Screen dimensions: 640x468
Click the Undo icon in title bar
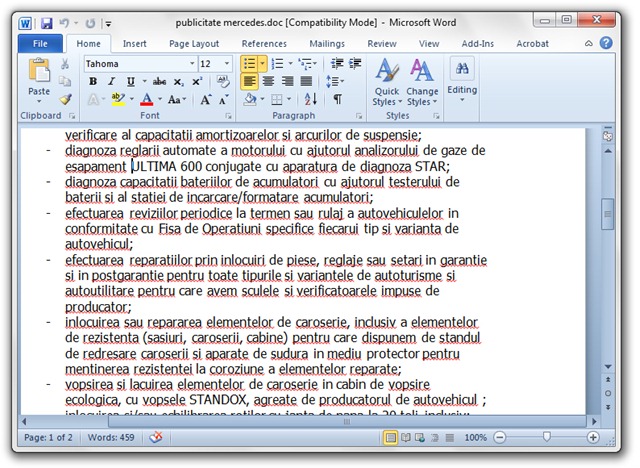click(x=64, y=23)
